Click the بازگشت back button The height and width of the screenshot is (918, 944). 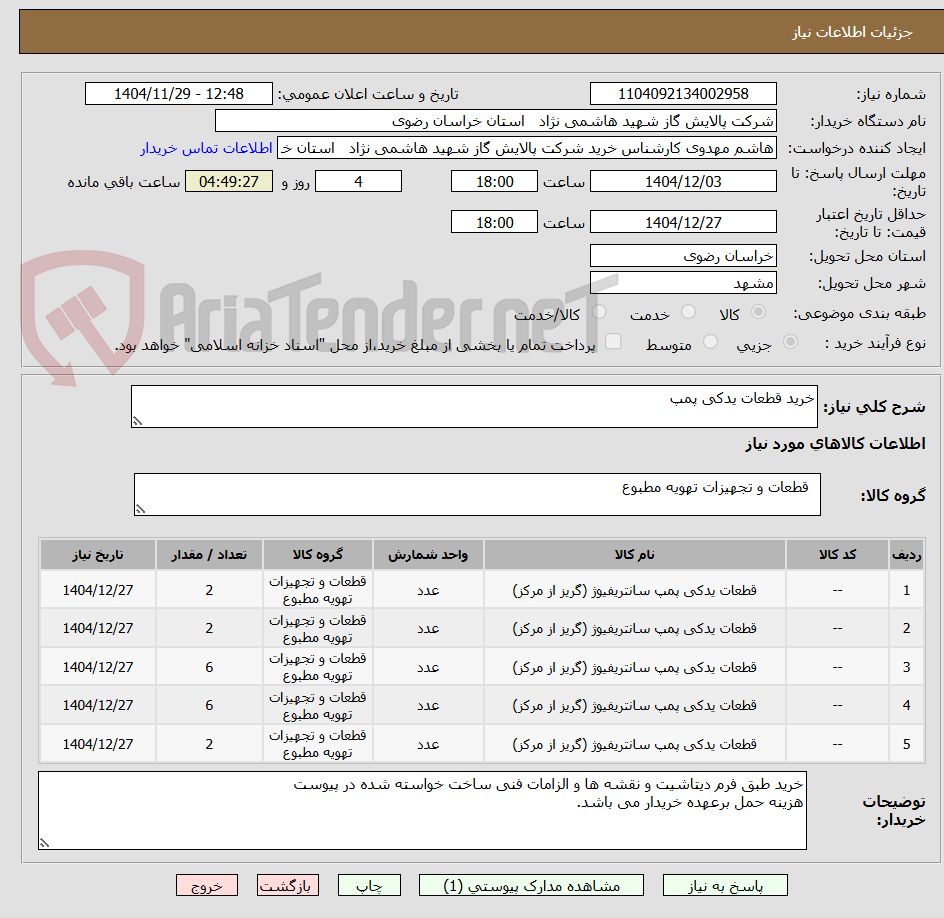coord(288,885)
